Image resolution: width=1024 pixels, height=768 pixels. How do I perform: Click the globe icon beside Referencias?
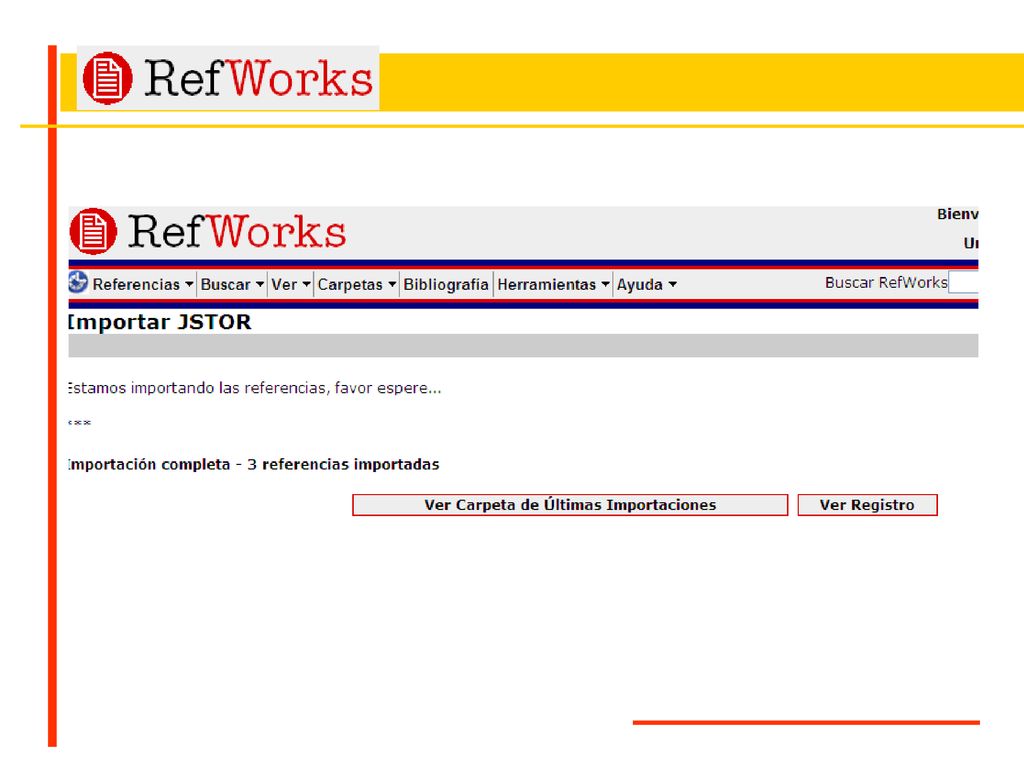point(78,283)
